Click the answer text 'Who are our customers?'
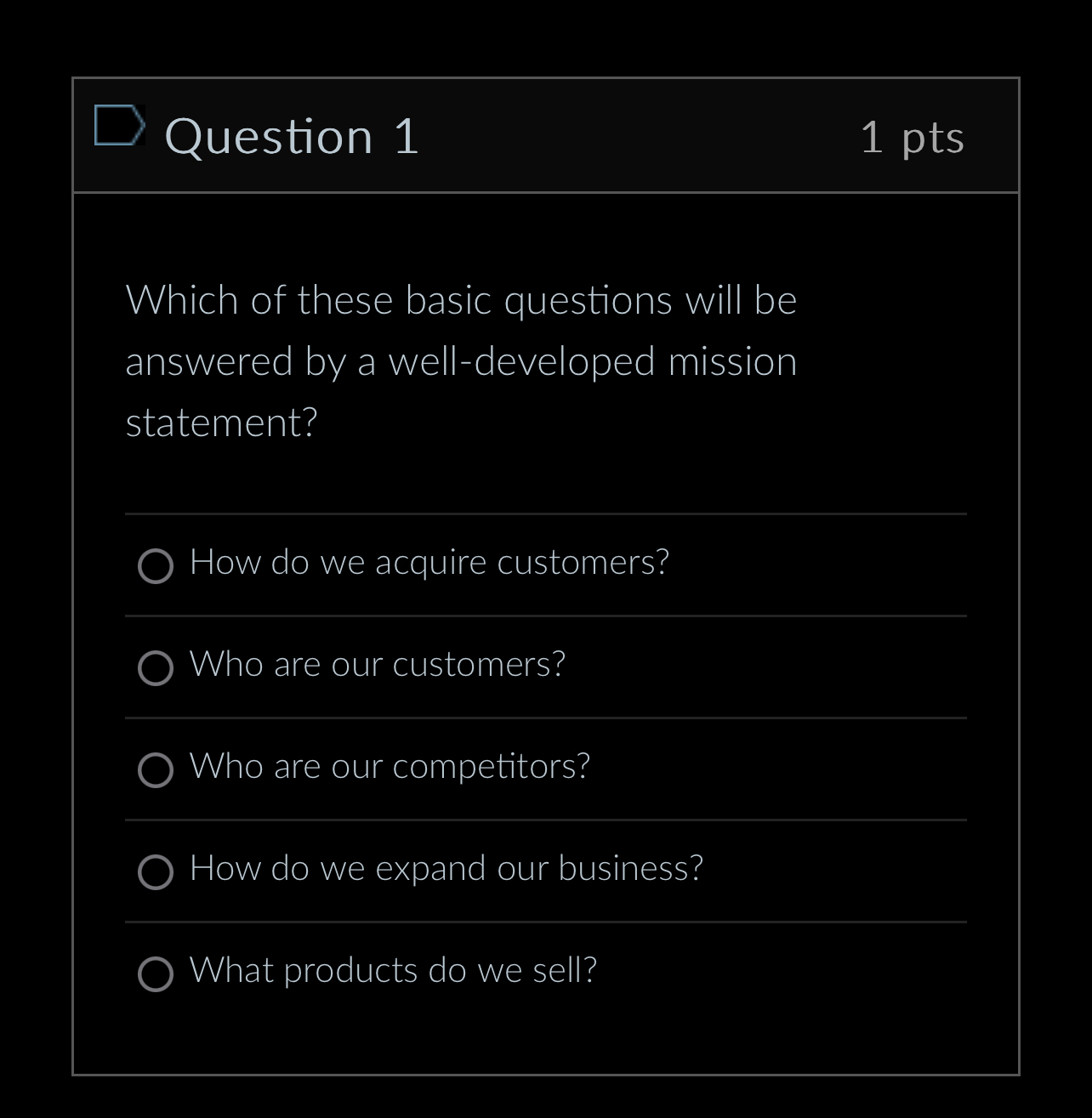Image resolution: width=1092 pixels, height=1118 pixels. pos(378,665)
